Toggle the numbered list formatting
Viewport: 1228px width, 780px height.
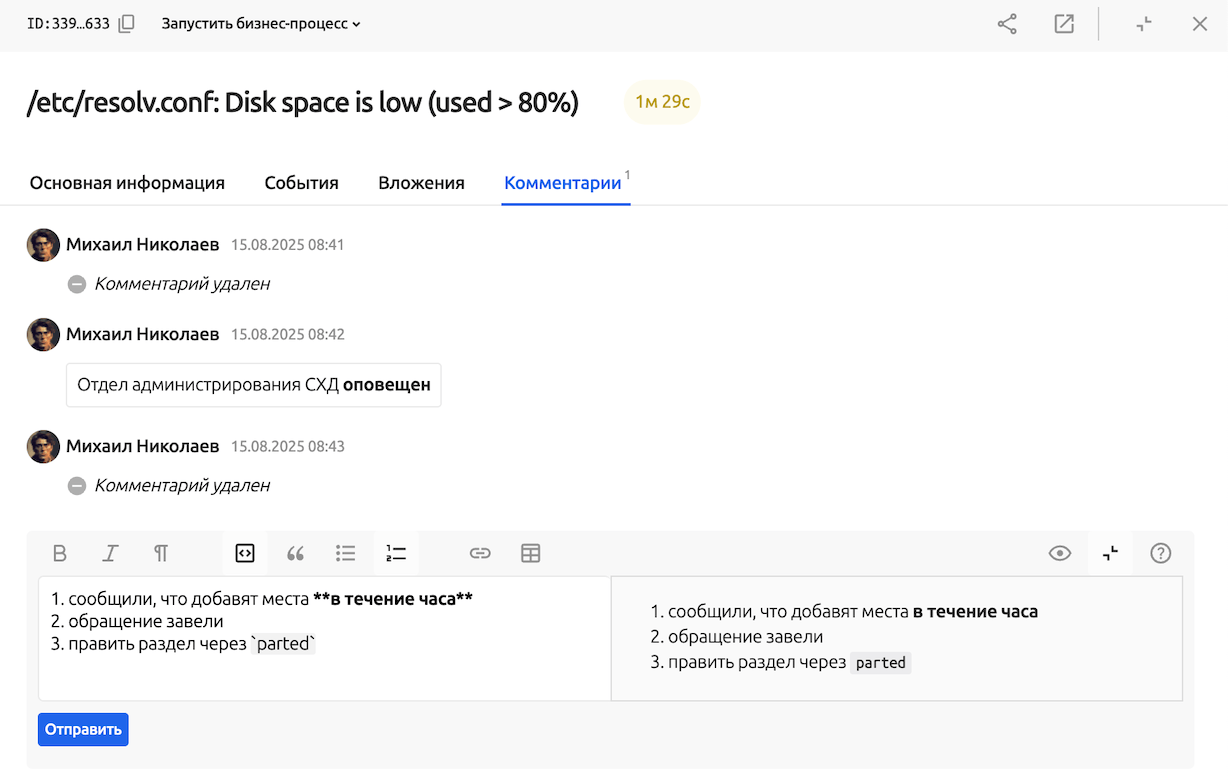(395, 553)
